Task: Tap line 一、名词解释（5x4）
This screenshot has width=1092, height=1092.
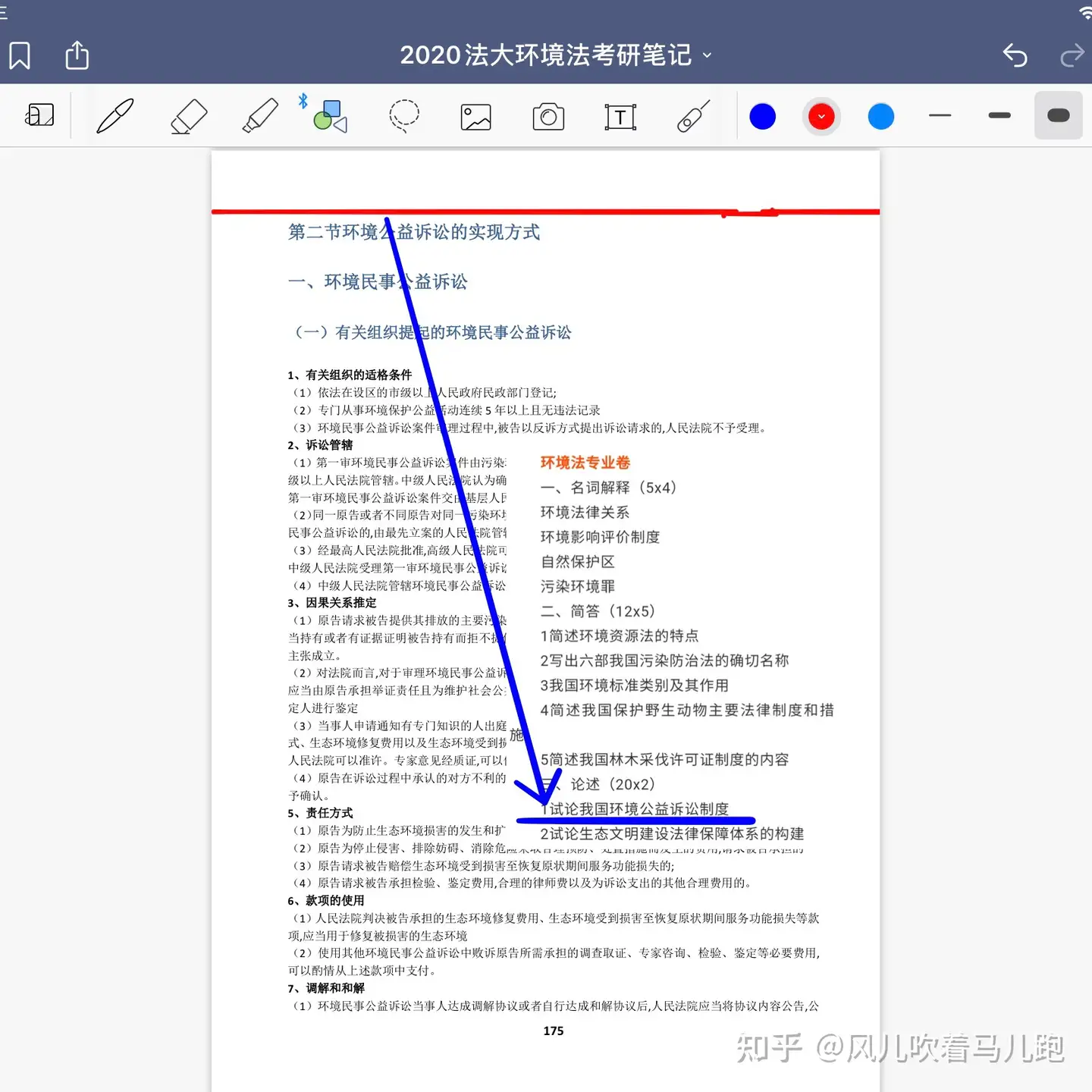Action: pyautogui.click(x=607, y=488)
